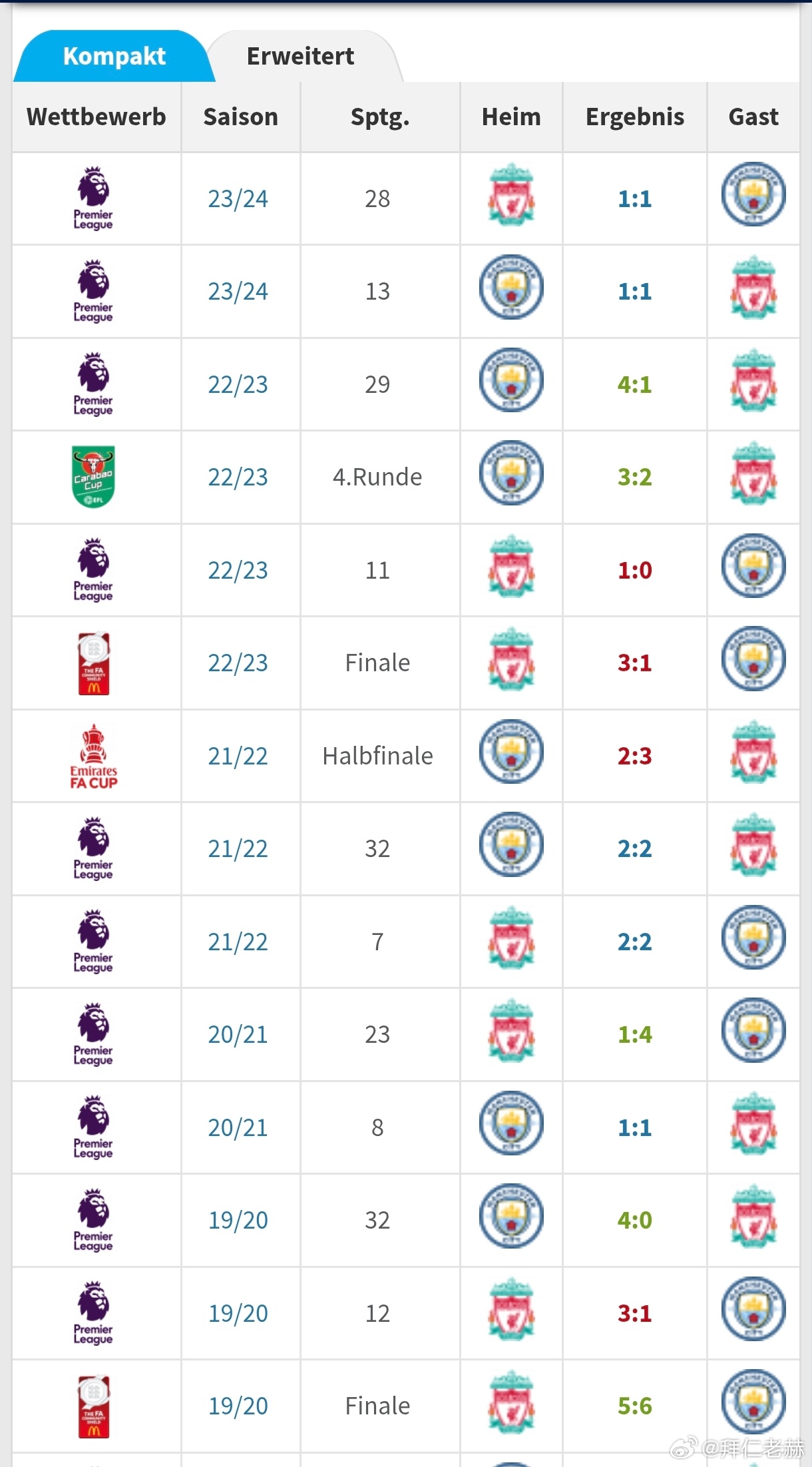Click Manchester City home crest in 4.Runde row

click(511, 473)
